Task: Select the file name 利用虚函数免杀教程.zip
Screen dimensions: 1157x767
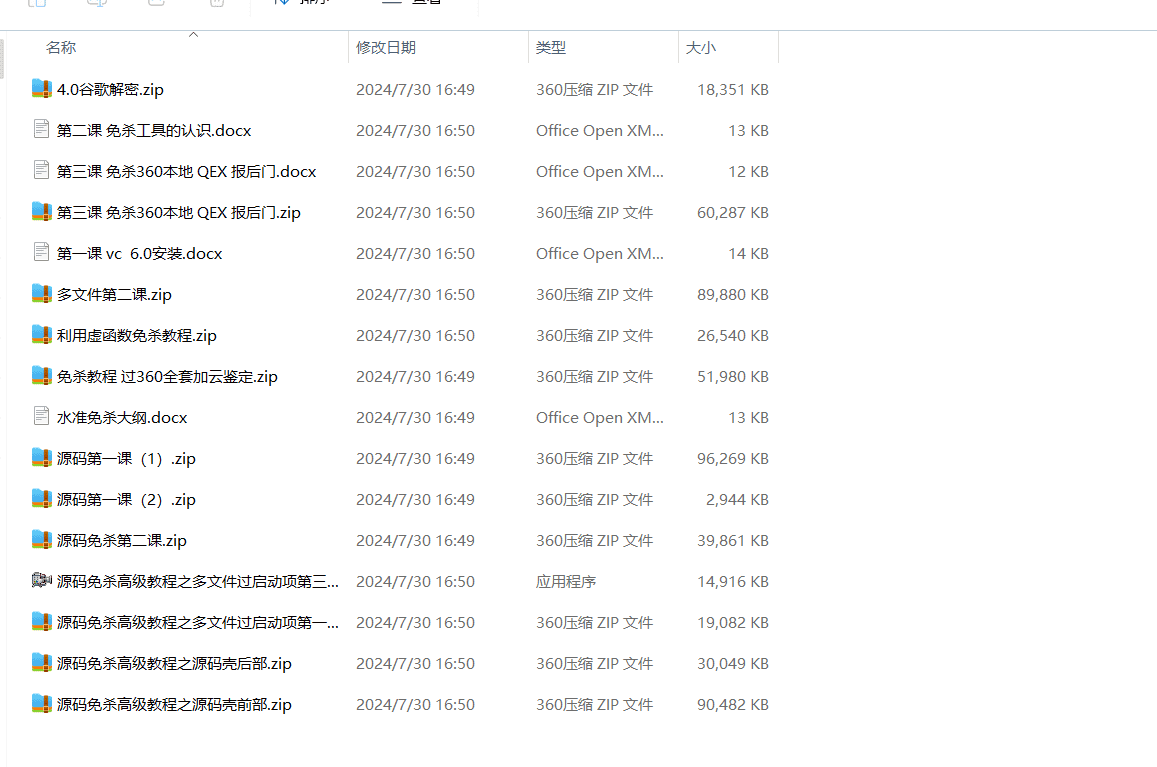Action: click(137, 335)
